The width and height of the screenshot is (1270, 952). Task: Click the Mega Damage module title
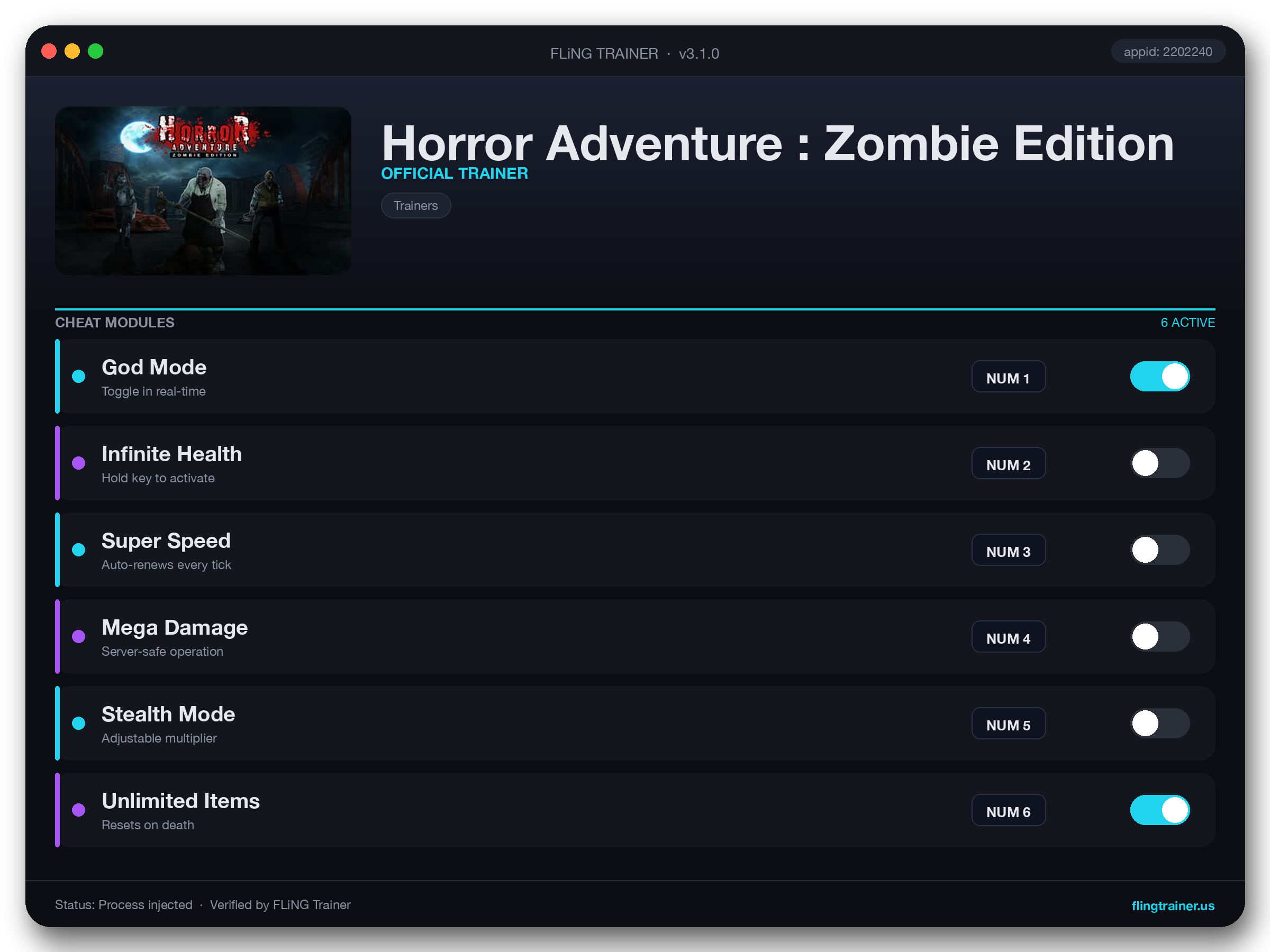[x=175, y=627]
